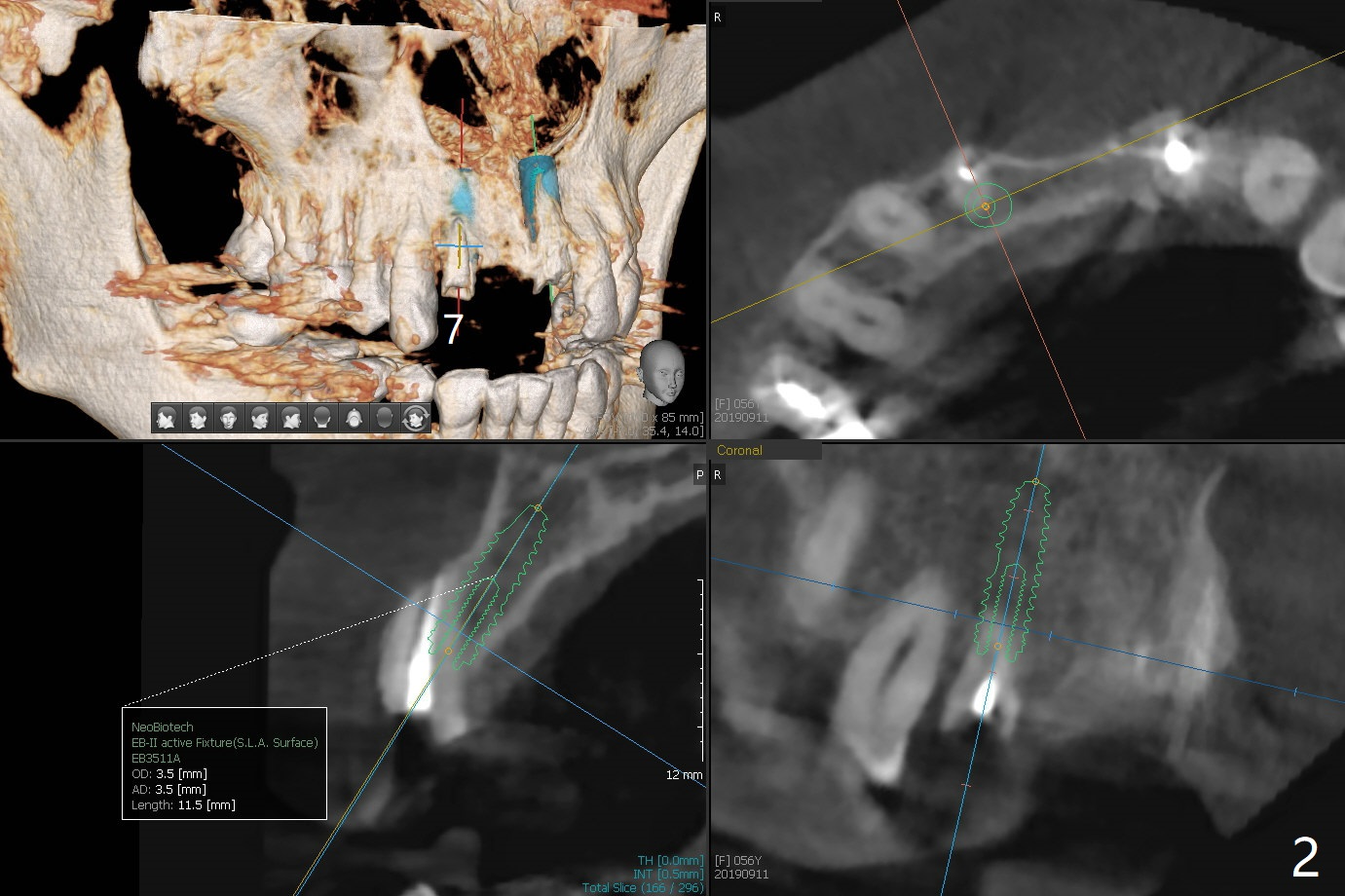Select the left oblique head view icon
1345x896 pixels.
260,418
